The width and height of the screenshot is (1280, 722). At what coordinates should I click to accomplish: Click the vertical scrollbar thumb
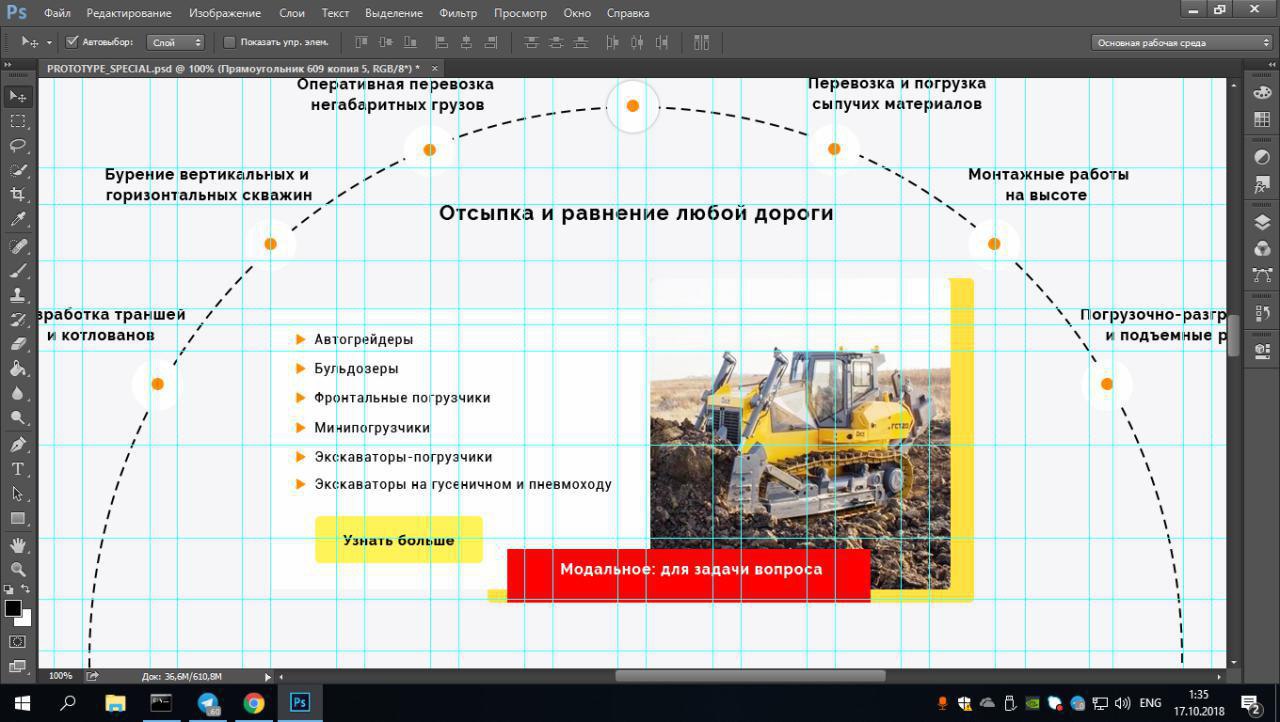click(1234, 335)
